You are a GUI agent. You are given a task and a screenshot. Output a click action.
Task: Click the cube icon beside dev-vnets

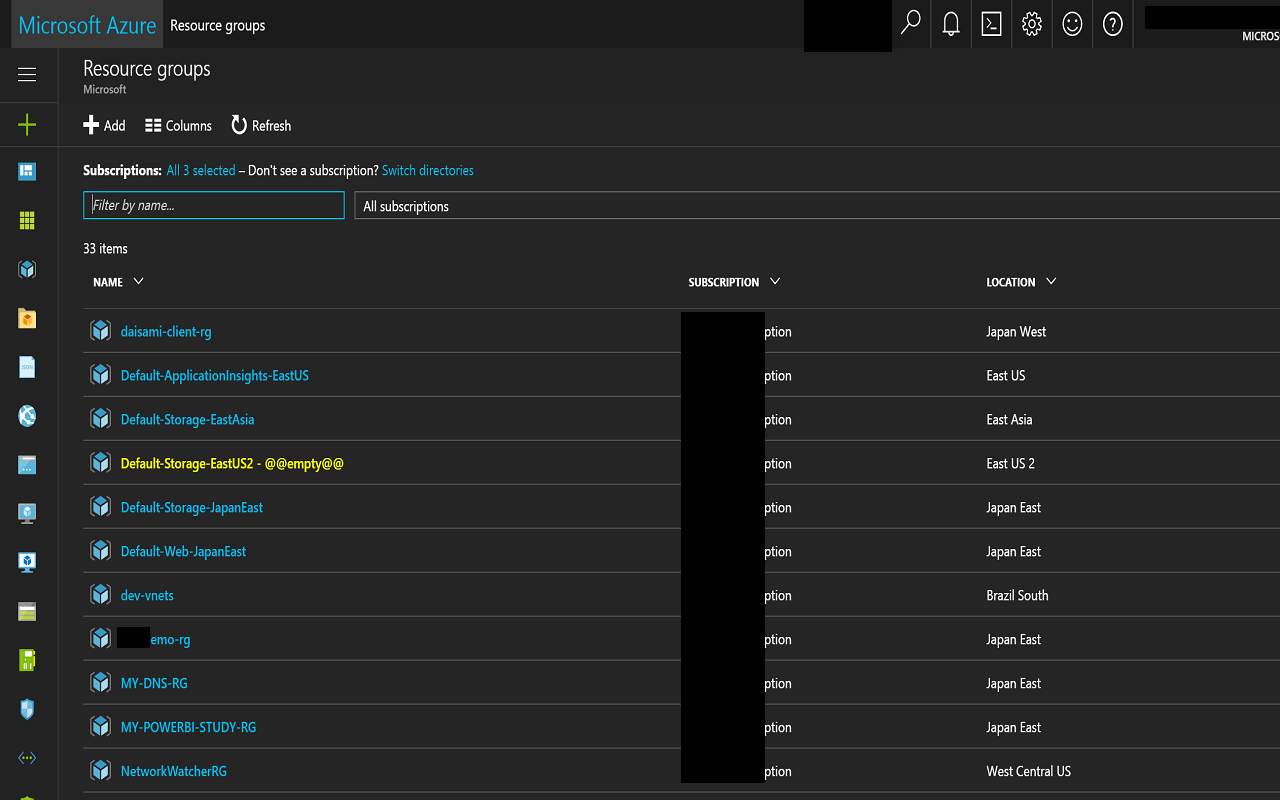point(100,595)
